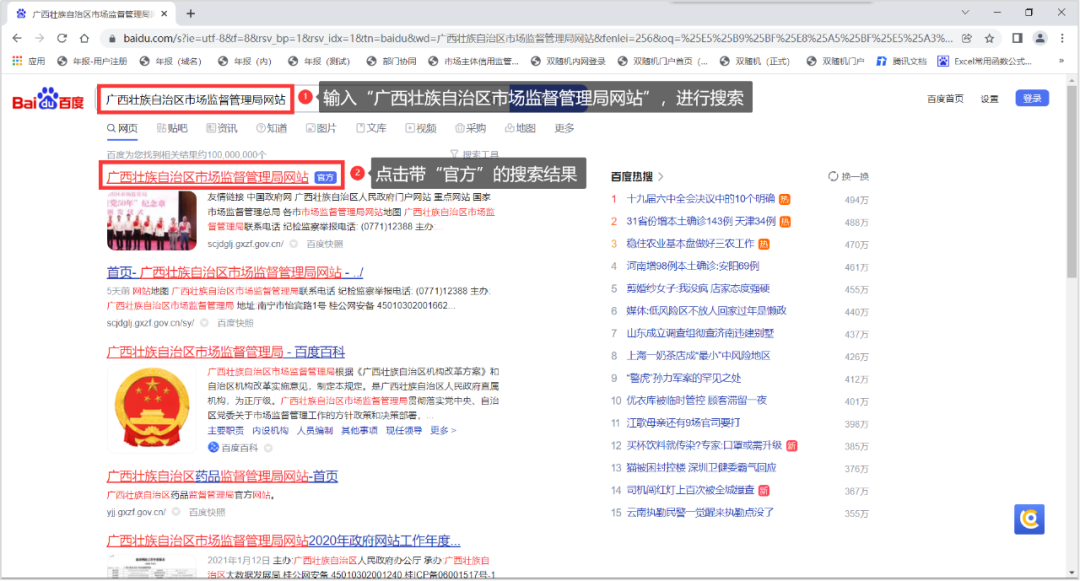Open the 人员编制 sub-link
Viewport: 1080px width, 581px height.
click(315, 430)
